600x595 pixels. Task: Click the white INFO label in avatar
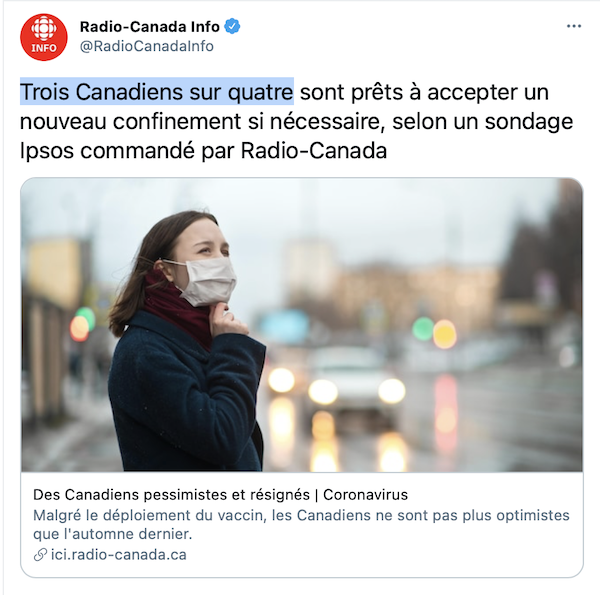tap(44, 48)
